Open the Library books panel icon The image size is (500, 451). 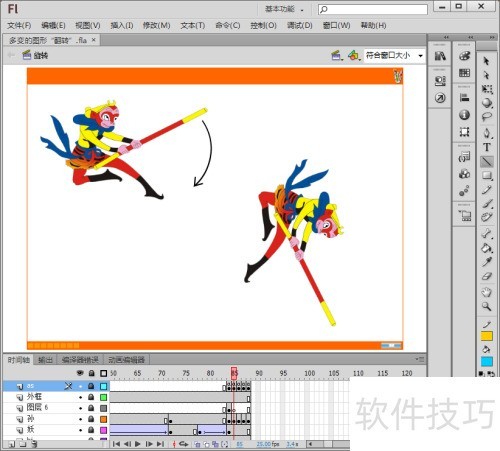tap(440, 56)
